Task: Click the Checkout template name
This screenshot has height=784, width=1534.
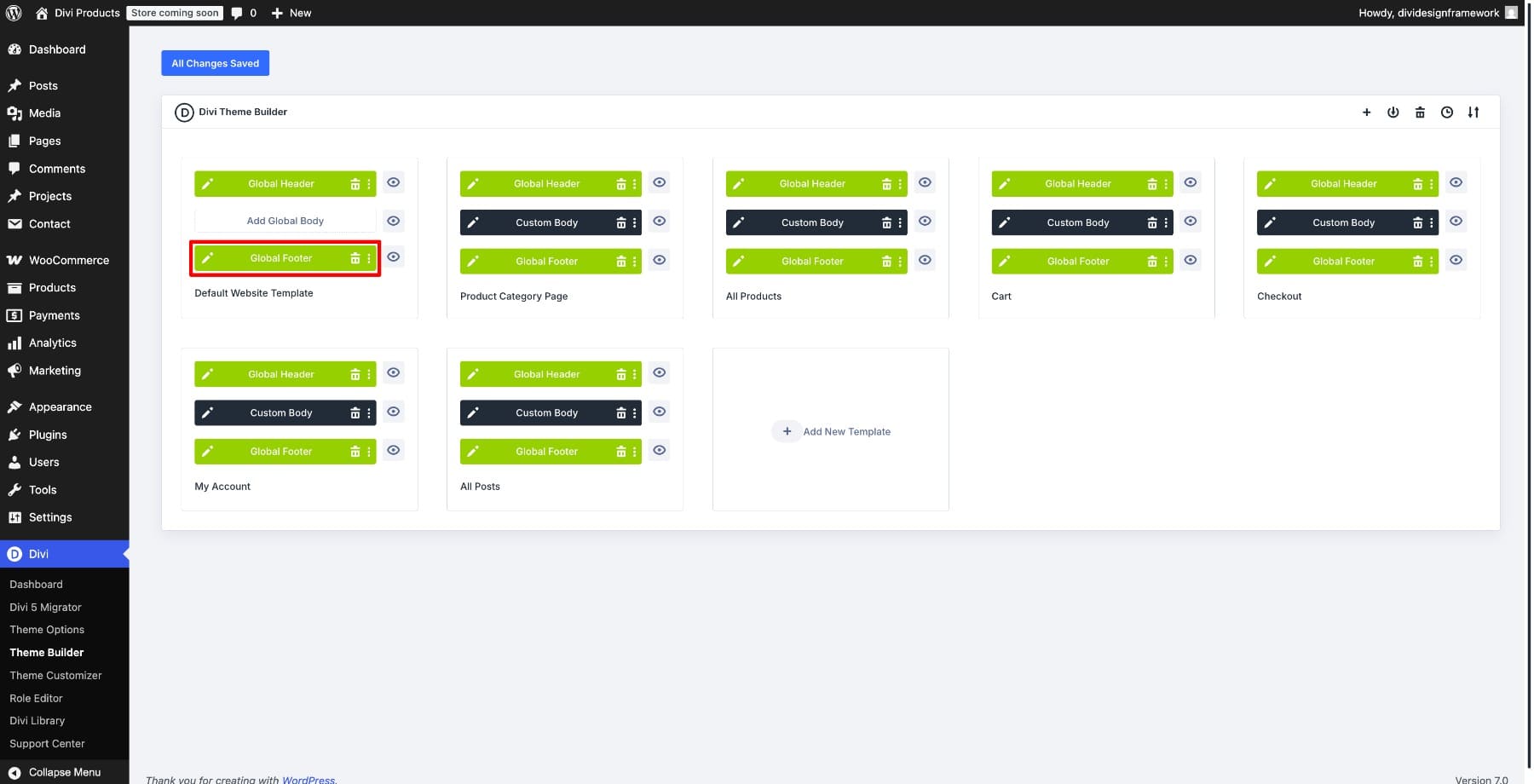Action: [1279, 297]
